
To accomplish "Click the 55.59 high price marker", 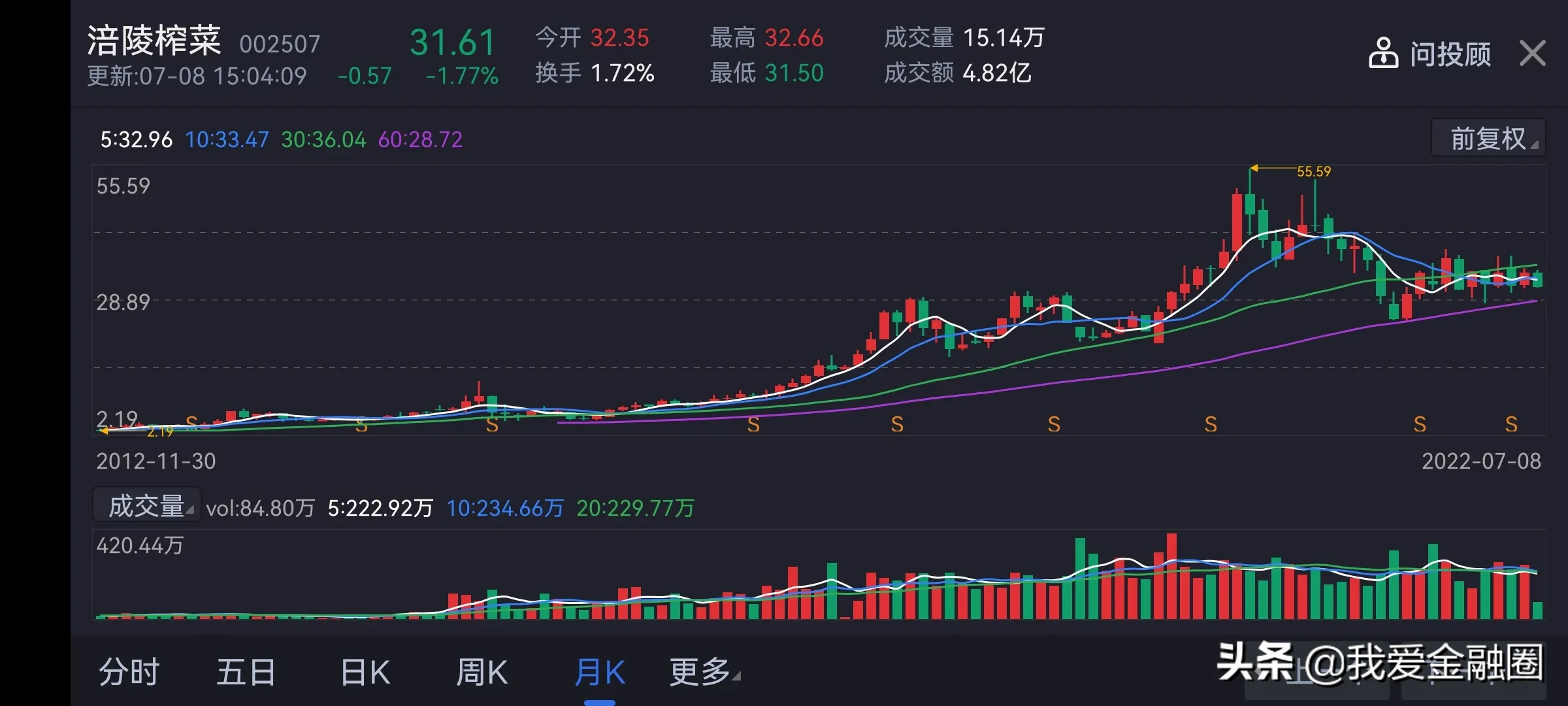I will click(1313, 171).
